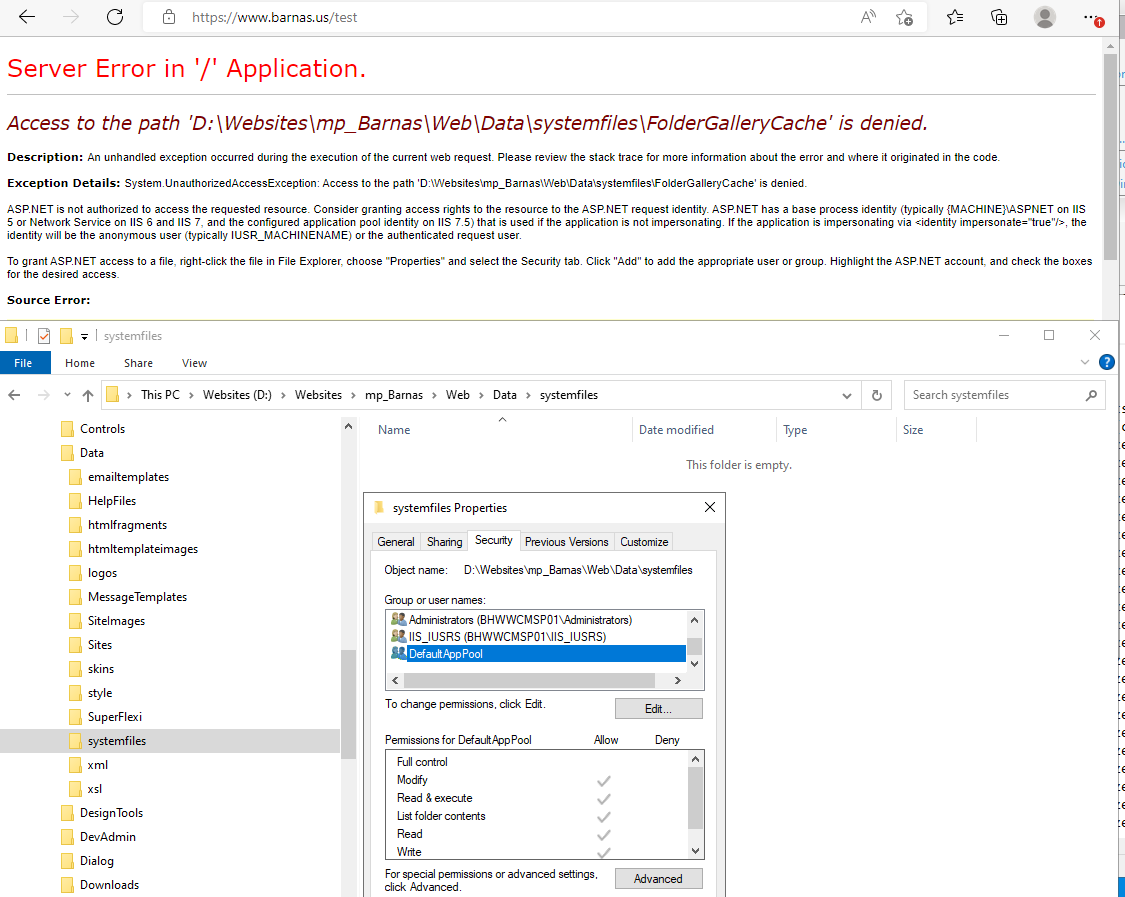Click the Explorer Properties quick access icon
1125x897 pixels.
(44, 336)
